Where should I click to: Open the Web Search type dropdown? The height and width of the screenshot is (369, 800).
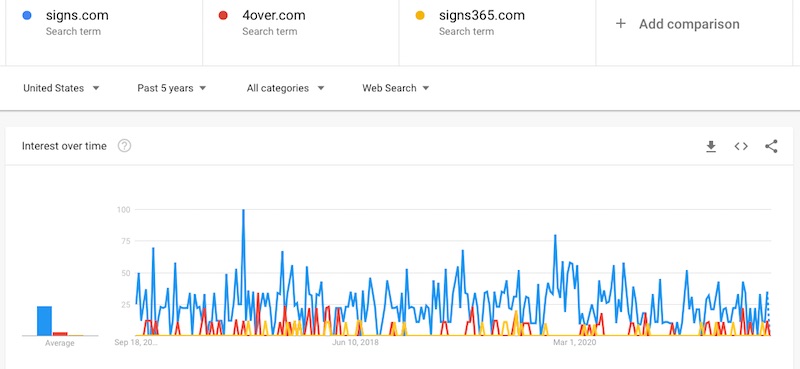(x=395, y=88)
